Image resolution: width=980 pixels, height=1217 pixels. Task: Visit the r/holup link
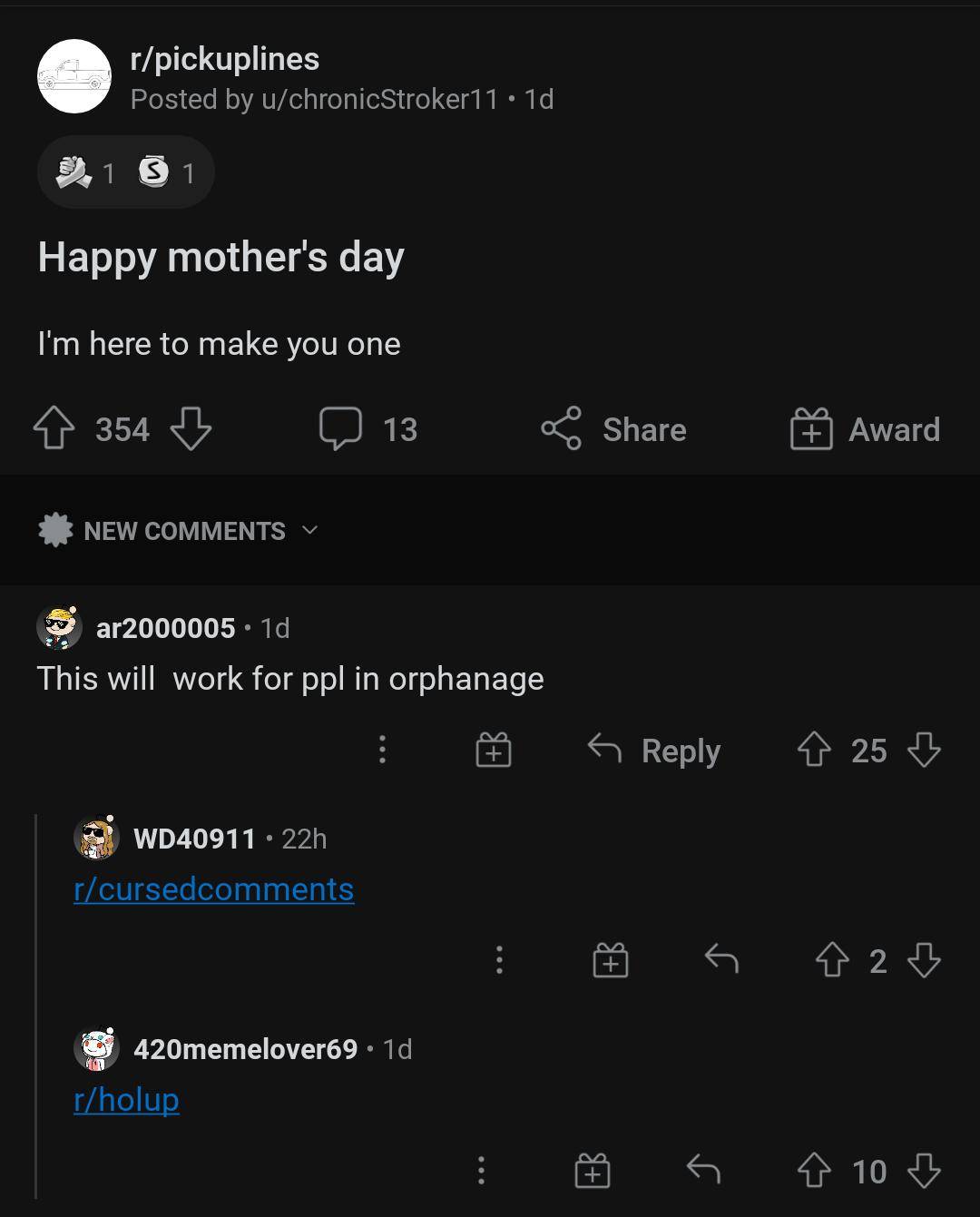point(127,1100)
